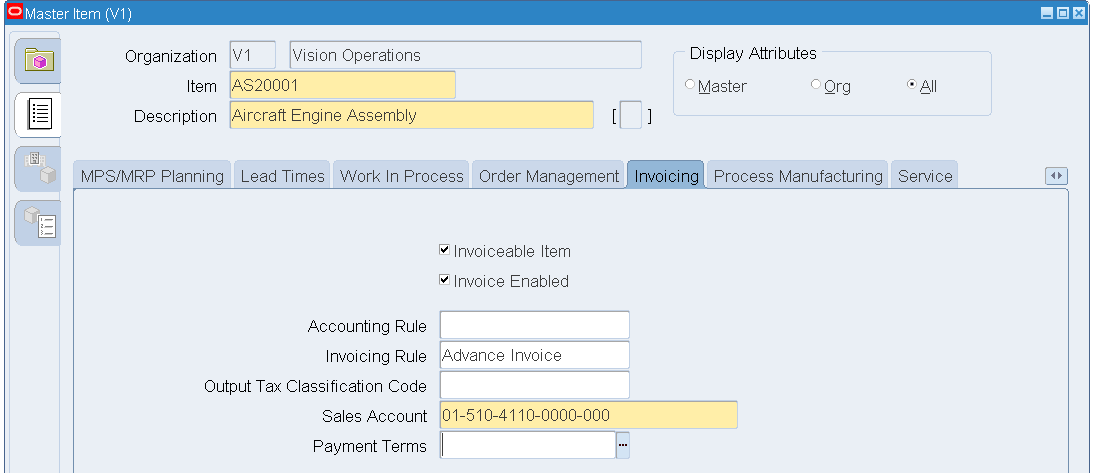Image resolution: width=1094 pixels, height=473 pixels.
Task: Toggle the Invoice Enabled checkbox
Action: click(x=444, y=280)
